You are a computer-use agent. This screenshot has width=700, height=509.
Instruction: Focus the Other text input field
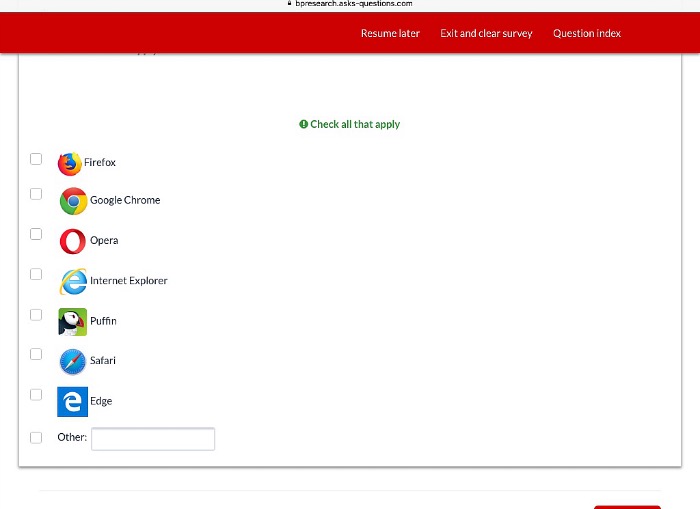pos(153,439)
